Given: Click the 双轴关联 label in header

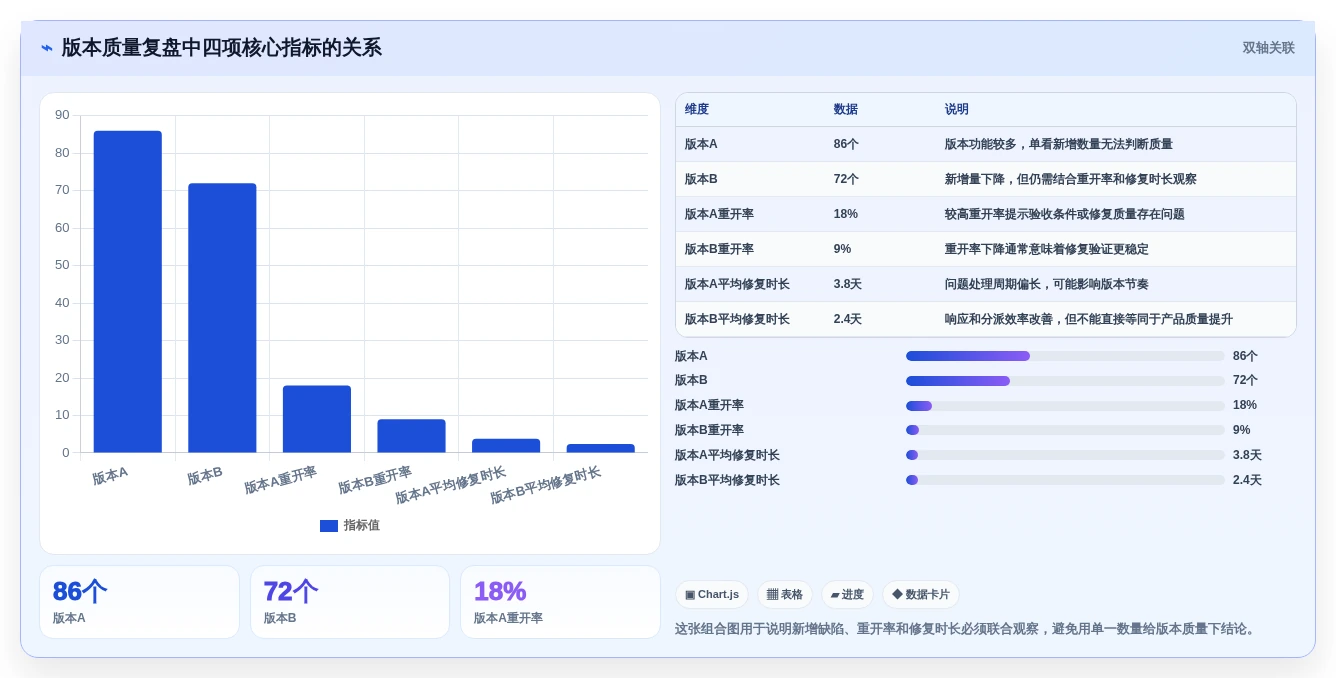Looking at the screenshot, I should tap(1268, 48).
